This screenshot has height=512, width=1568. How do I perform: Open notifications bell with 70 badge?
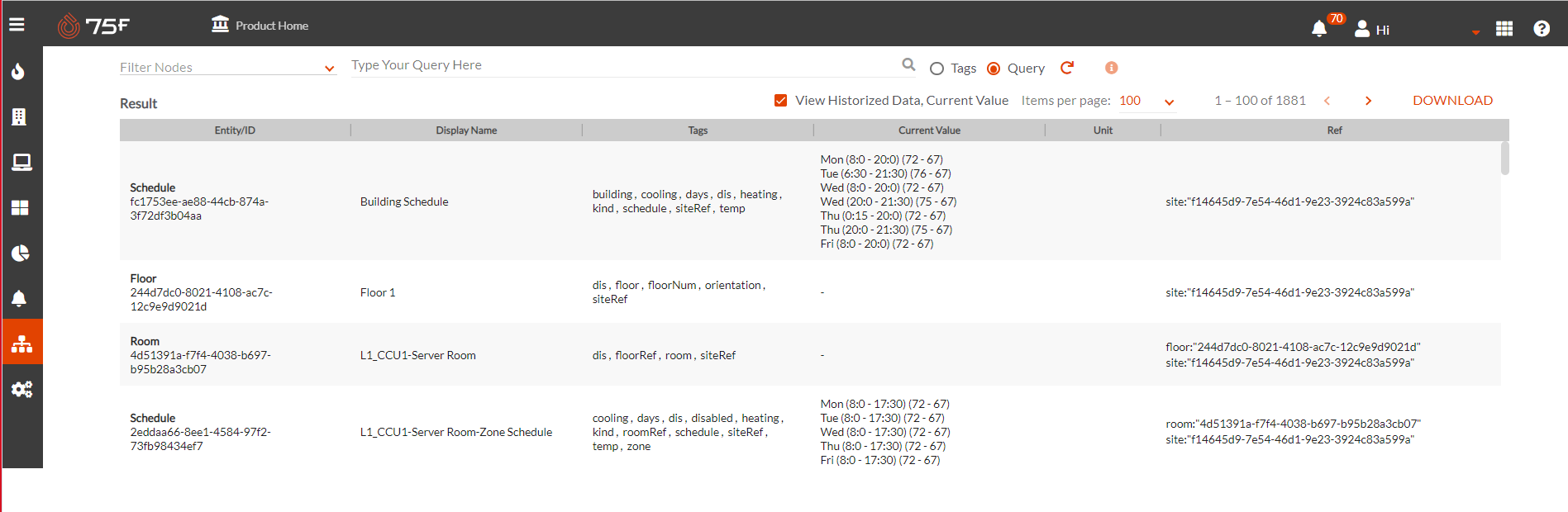tap(1320, 28)
